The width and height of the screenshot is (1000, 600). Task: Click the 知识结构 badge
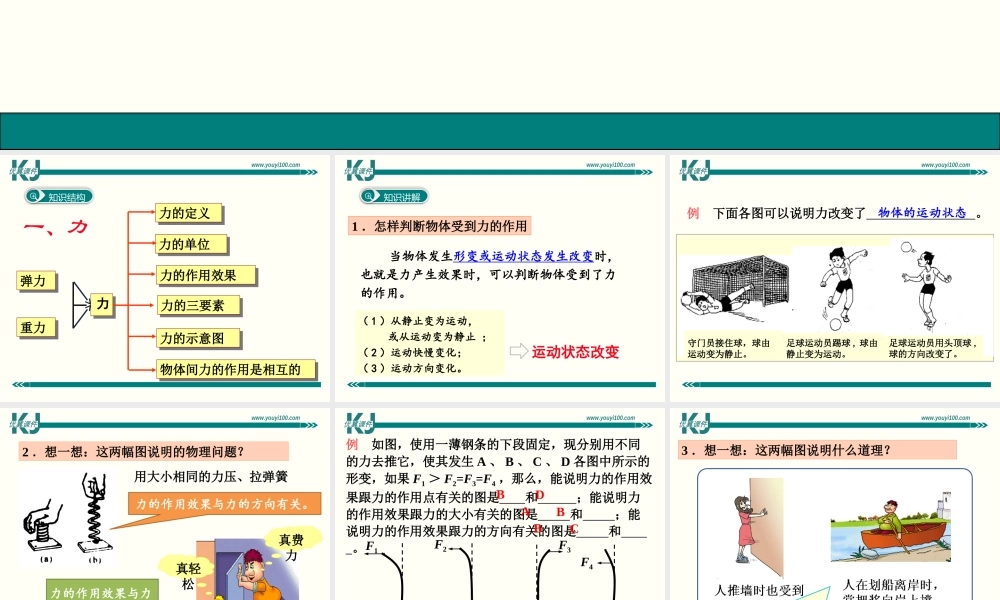pos(66,196)
